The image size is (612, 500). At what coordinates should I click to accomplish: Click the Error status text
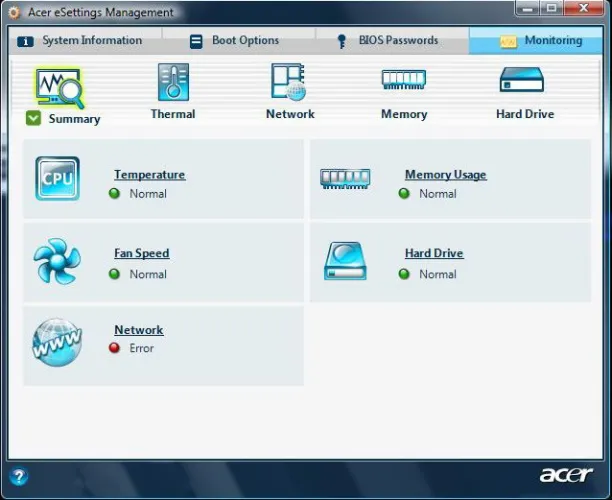pos(141,348)
